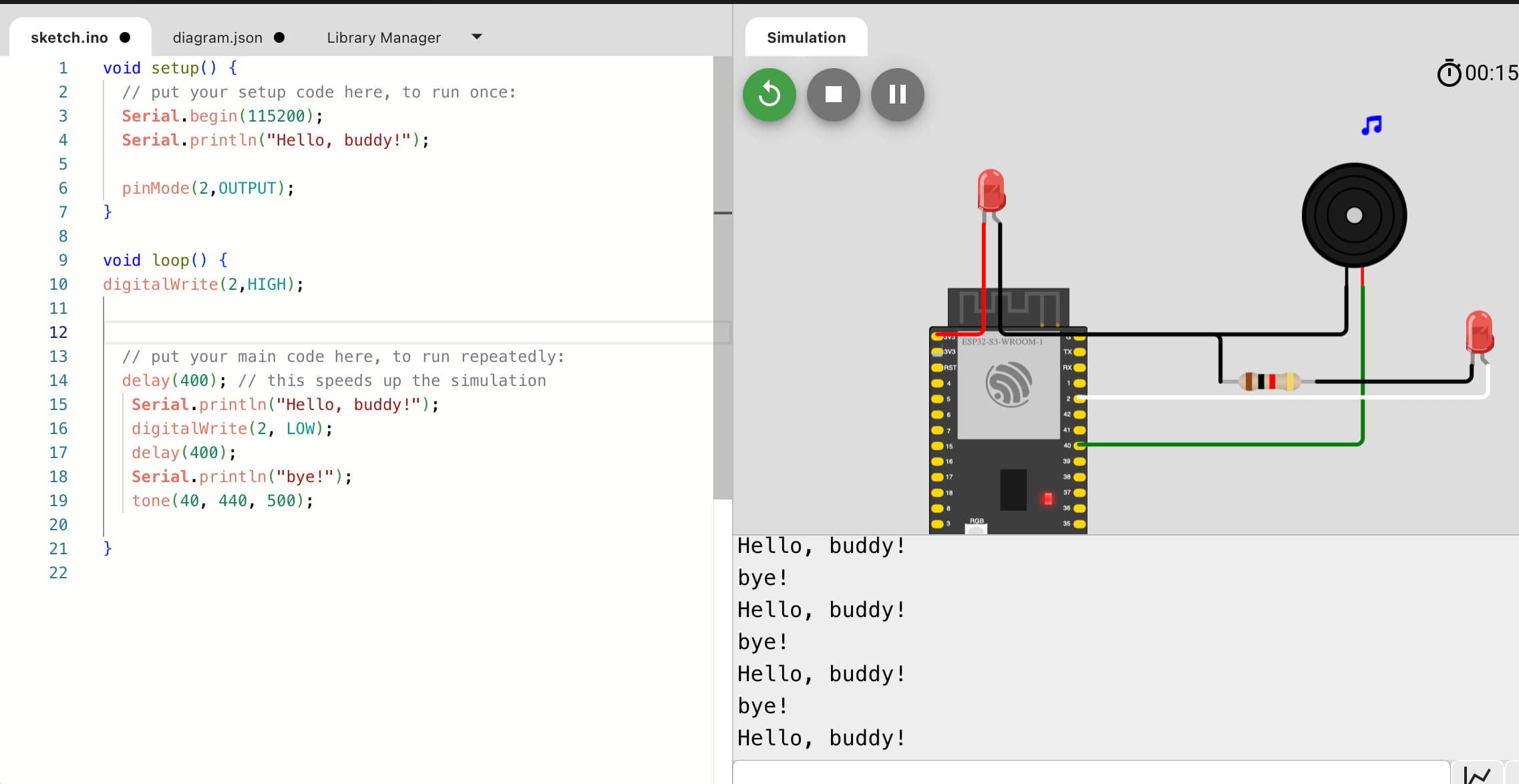Place cursor on empty line 12

tap(401, 333)
